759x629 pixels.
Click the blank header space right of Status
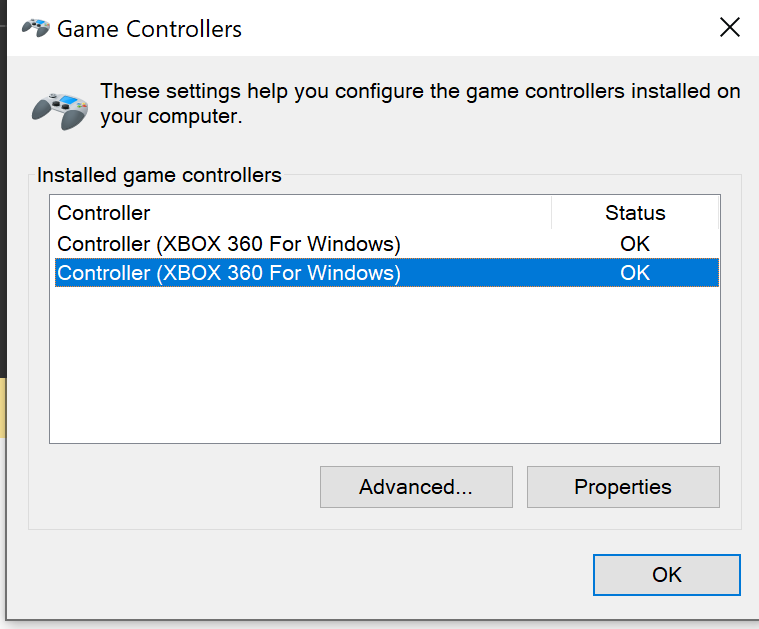(x=700, y=213)
